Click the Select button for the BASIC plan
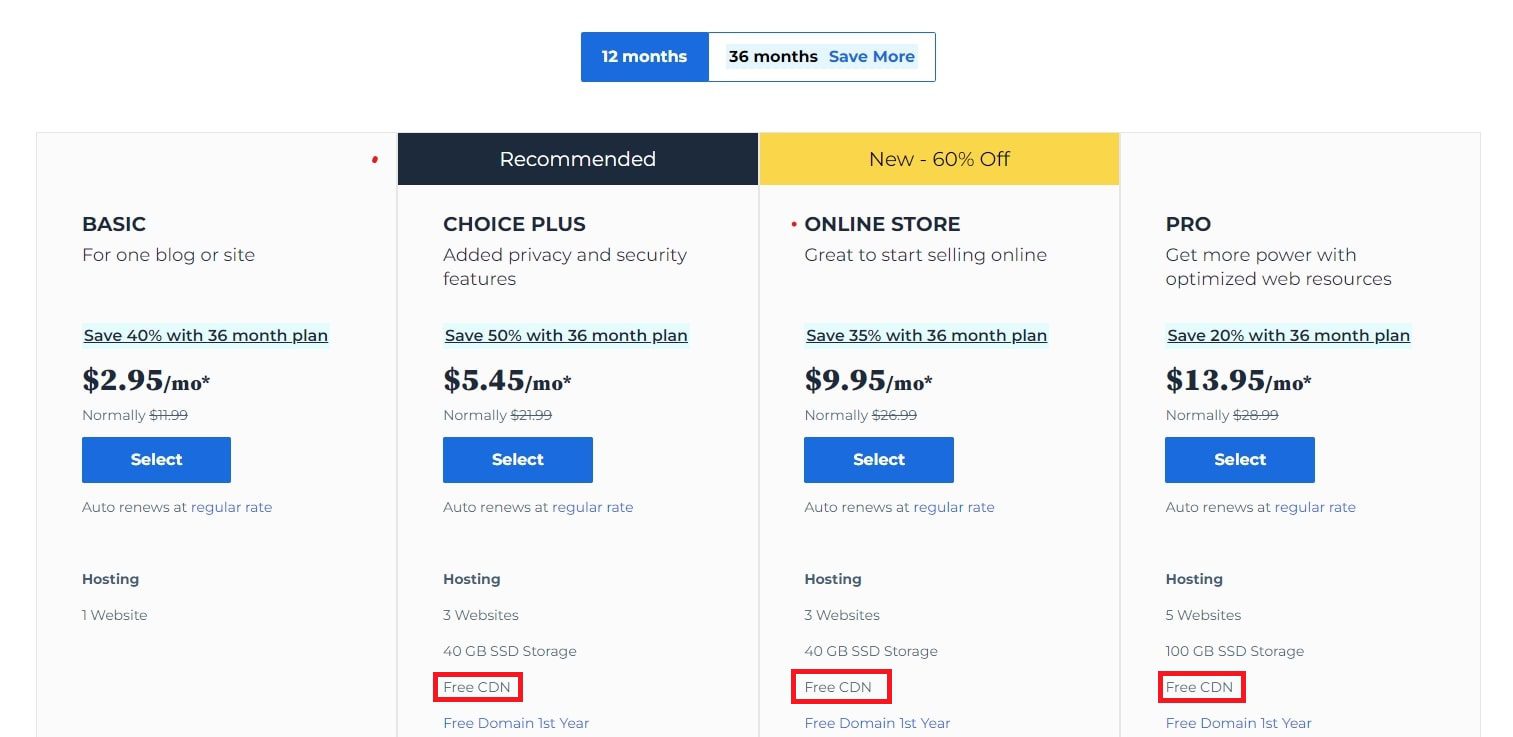Viewport: 1513px width, 737px height. coord(156,459)
